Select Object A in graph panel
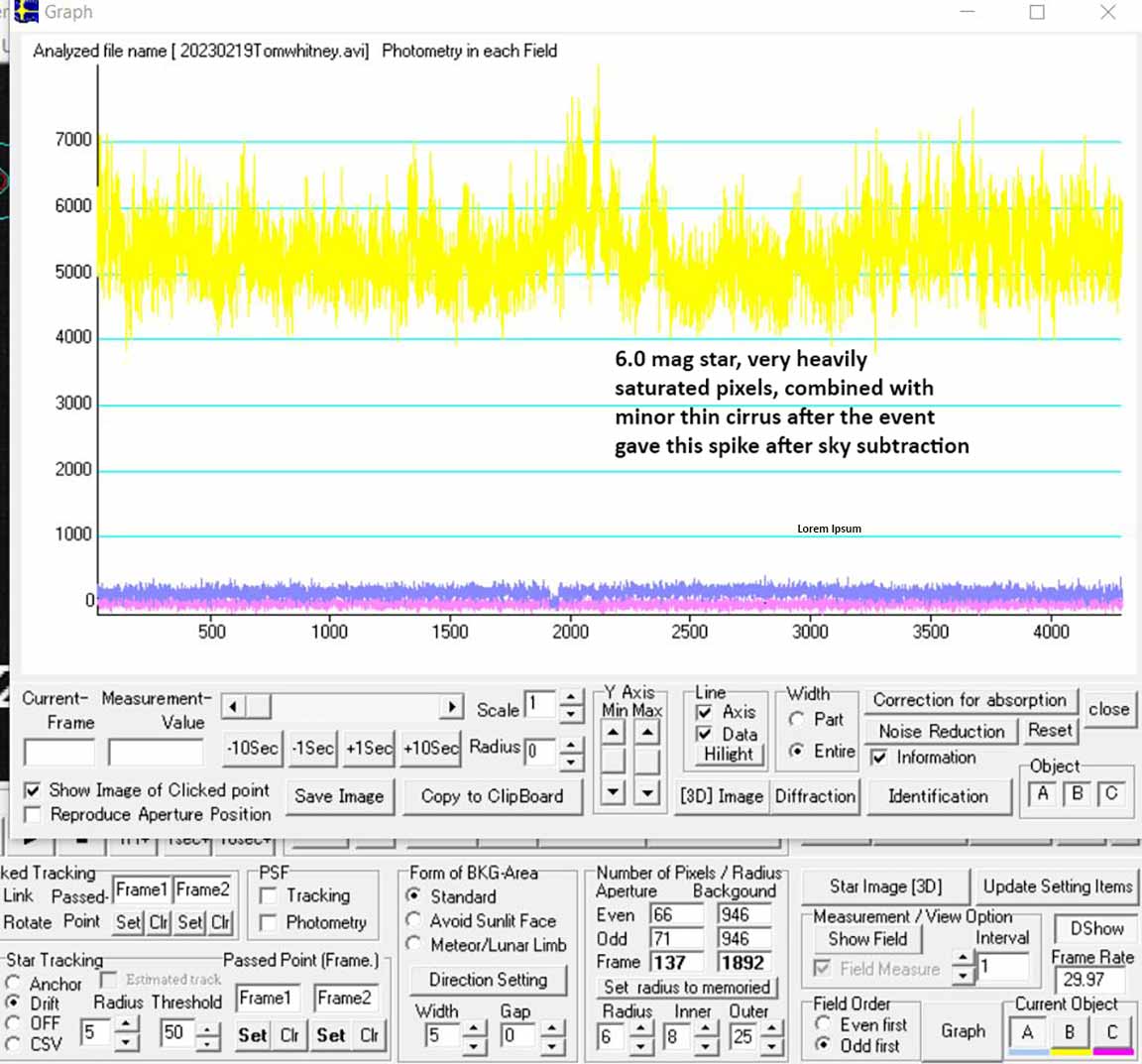Image resolution: width=1142 pixels, height=1064 pixels. point(1042,793)
